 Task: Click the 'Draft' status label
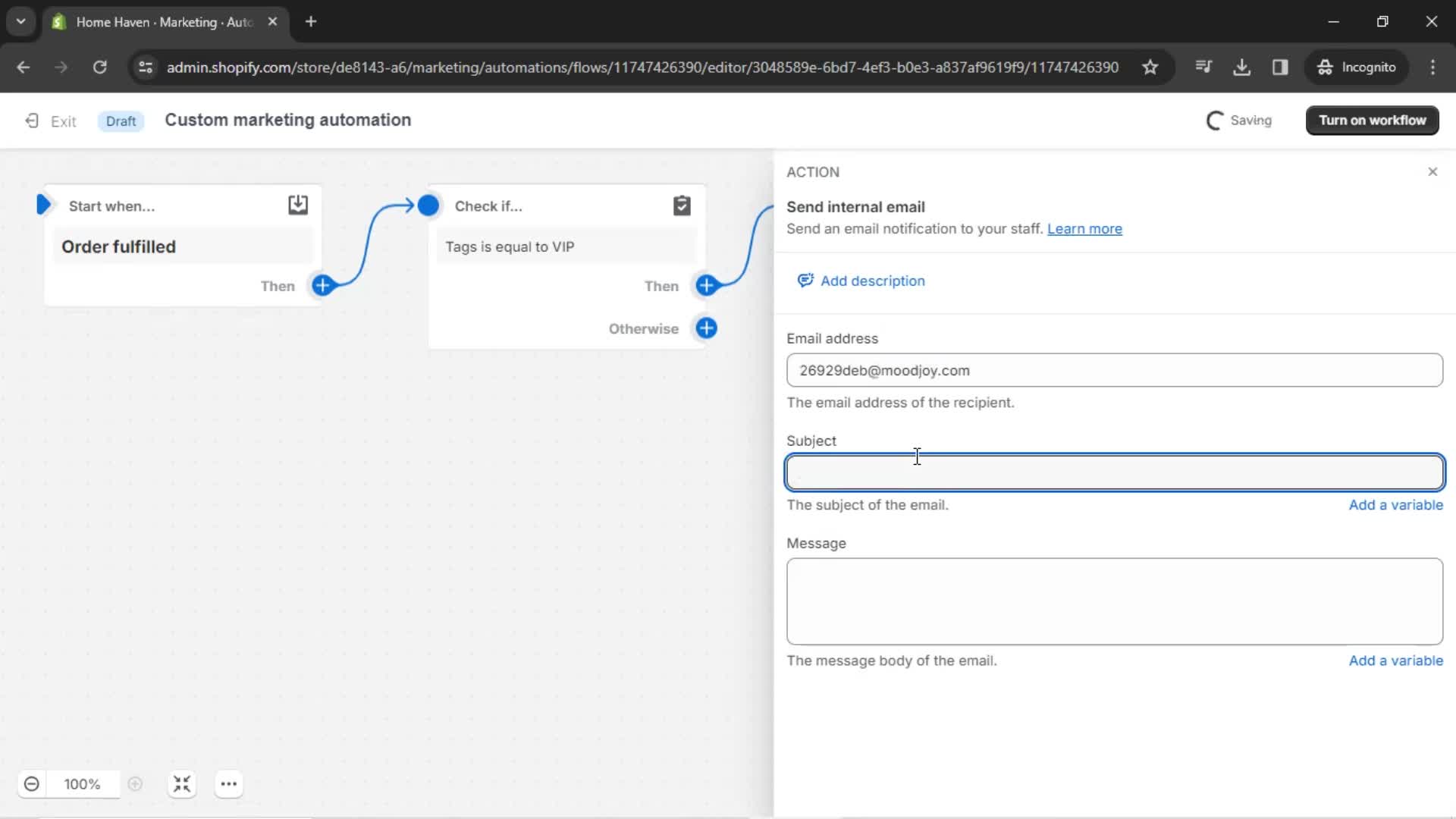121,120
